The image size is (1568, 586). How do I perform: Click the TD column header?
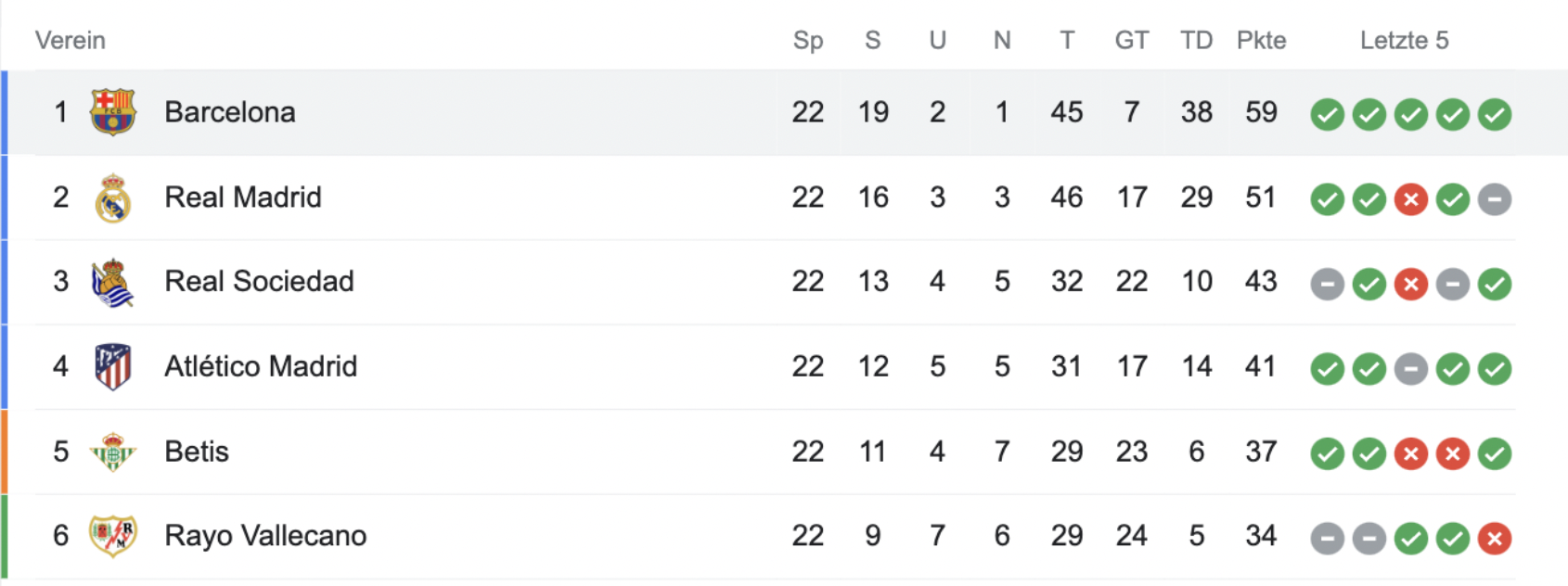pyautogui.click(x=1196, y=41)
